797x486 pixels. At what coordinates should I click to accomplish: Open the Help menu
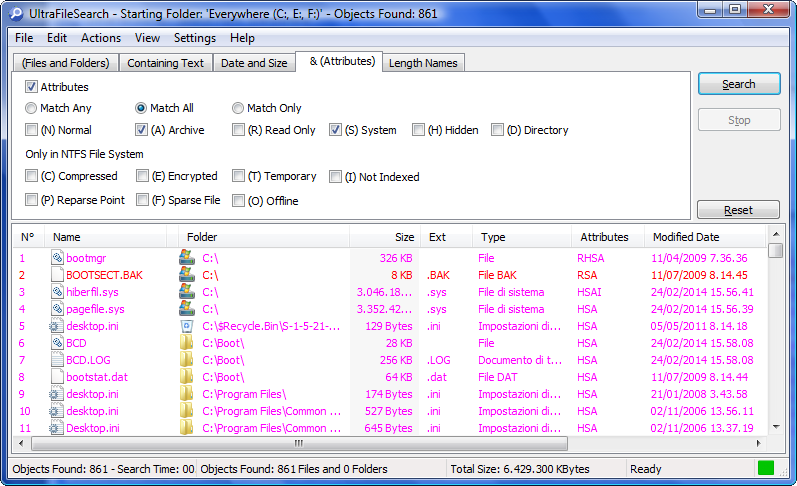coord(242,38)
